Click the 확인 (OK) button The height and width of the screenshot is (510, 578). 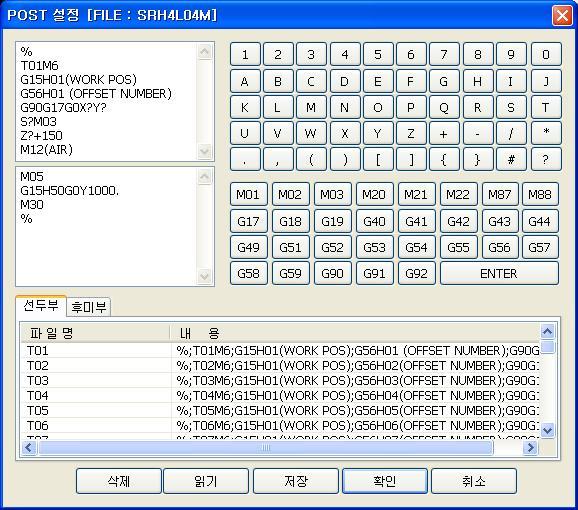tap(385, 481)
